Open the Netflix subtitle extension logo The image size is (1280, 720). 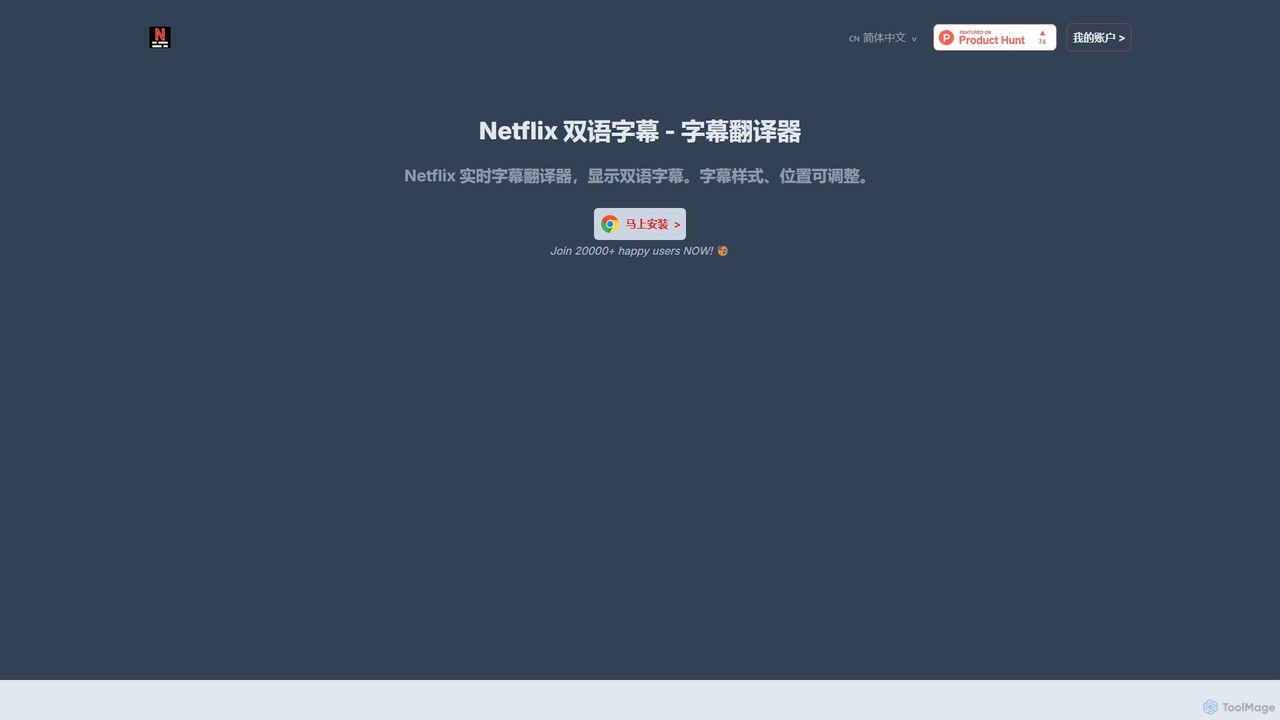160,37
